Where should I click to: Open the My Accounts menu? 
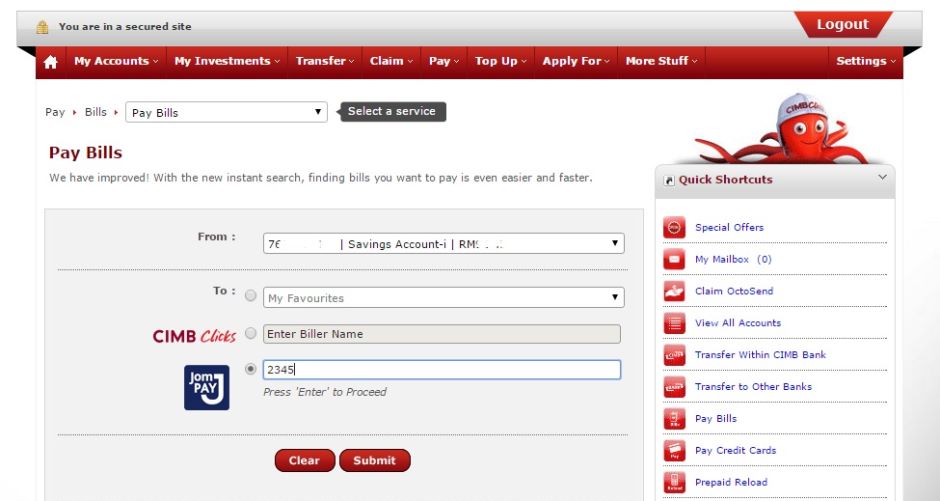(x=116, y=61)
